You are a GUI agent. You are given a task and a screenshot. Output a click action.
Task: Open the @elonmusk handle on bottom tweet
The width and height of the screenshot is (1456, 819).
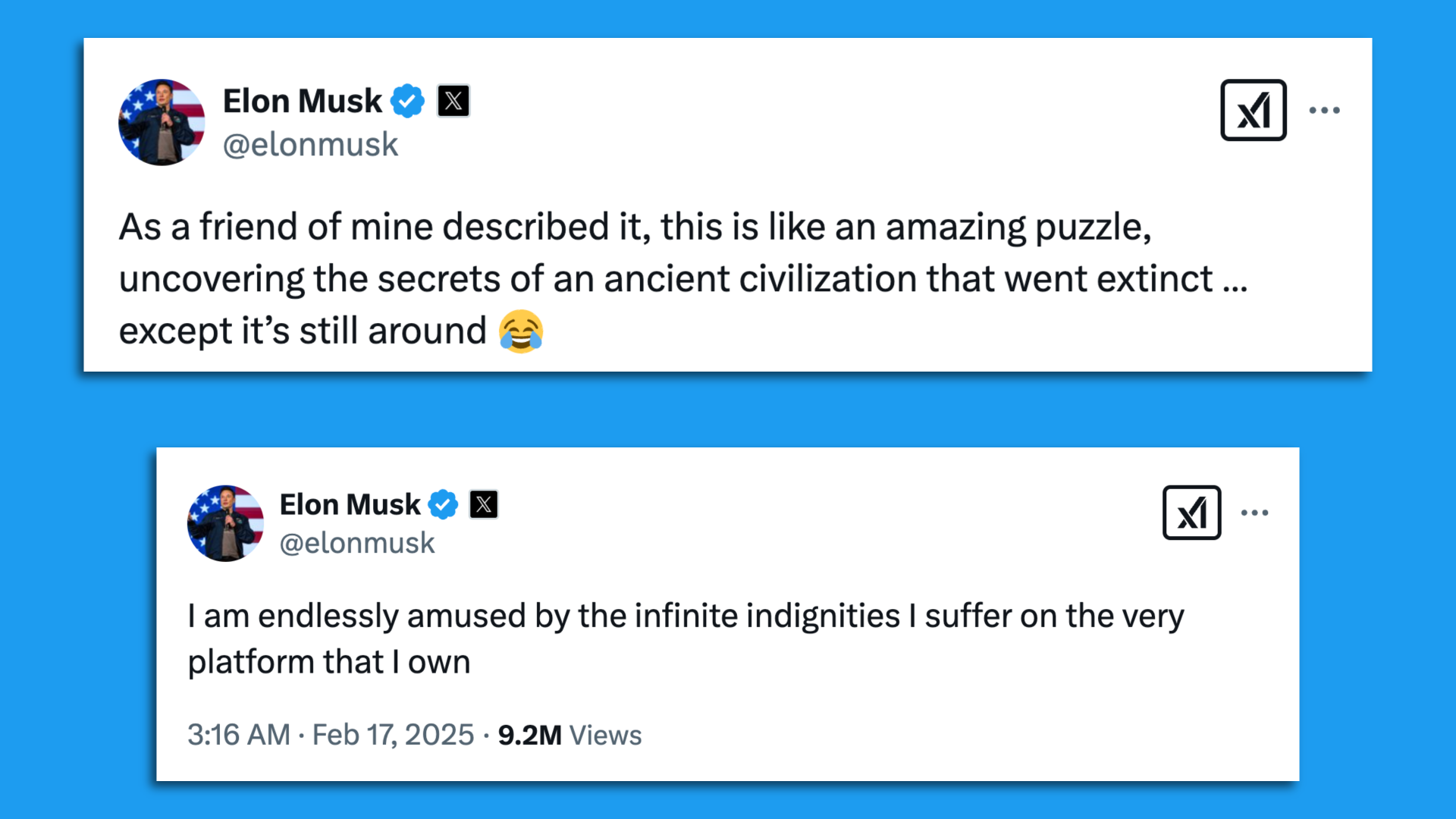pyautogui.click(x=358, y=541)
